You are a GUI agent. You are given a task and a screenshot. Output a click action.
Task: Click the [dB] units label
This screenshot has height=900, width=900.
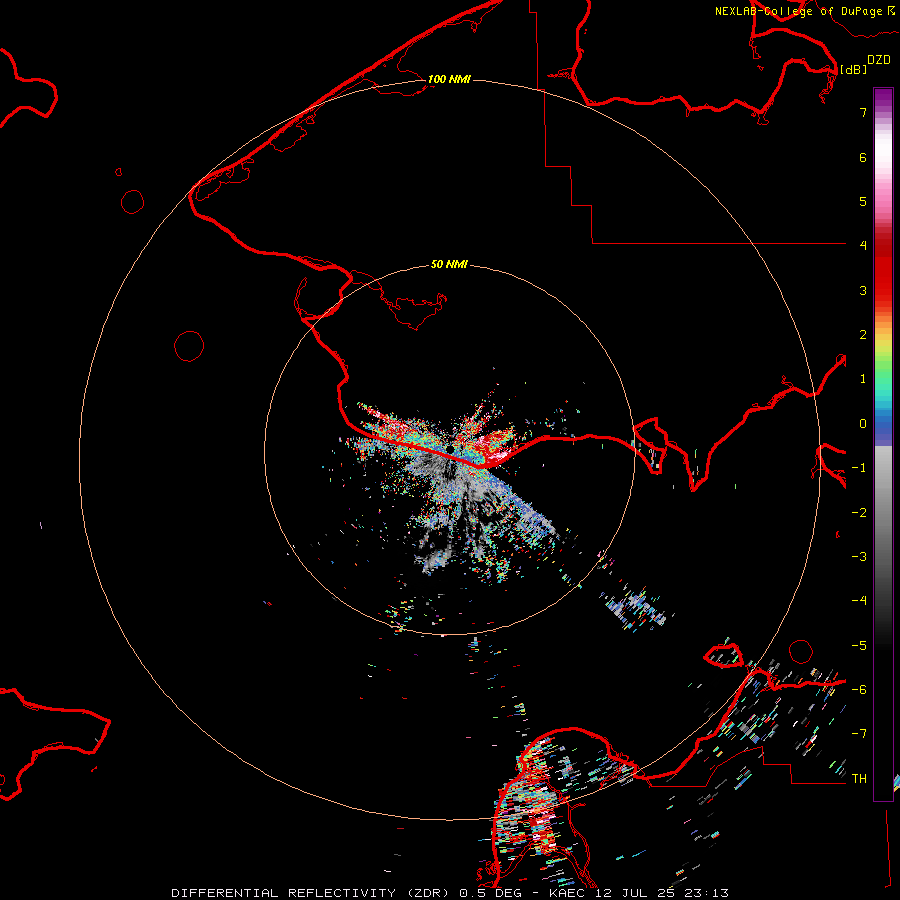(854, 69)
